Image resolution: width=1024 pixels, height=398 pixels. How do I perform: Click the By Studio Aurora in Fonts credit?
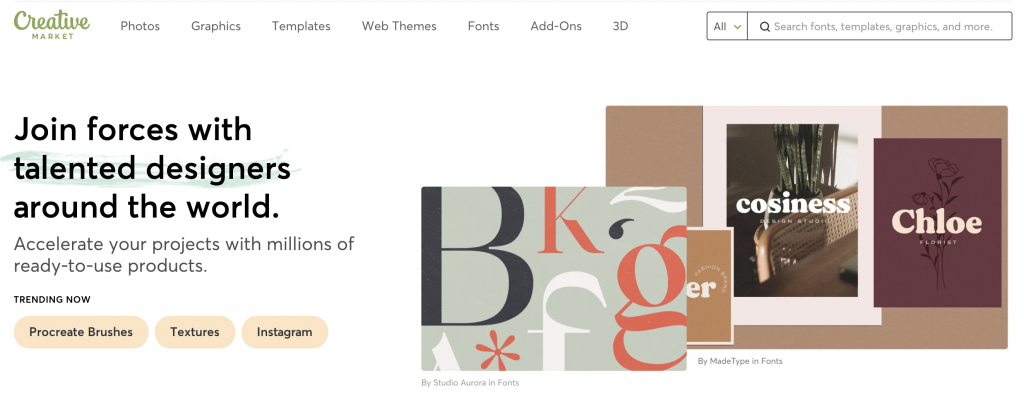click(x=470, y=383)
